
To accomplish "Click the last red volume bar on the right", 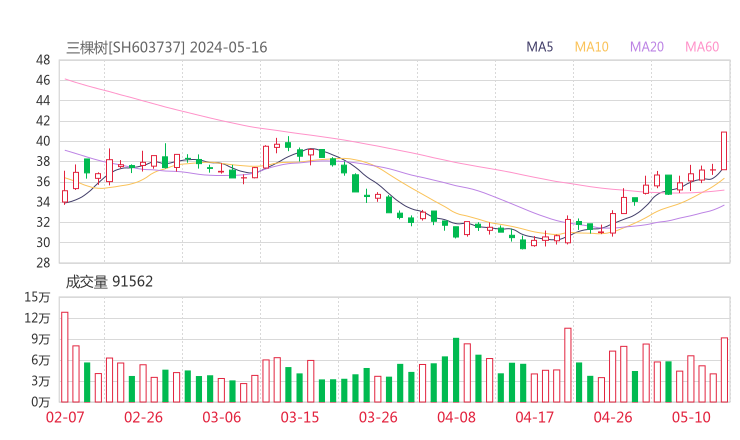I will point(724,370).
